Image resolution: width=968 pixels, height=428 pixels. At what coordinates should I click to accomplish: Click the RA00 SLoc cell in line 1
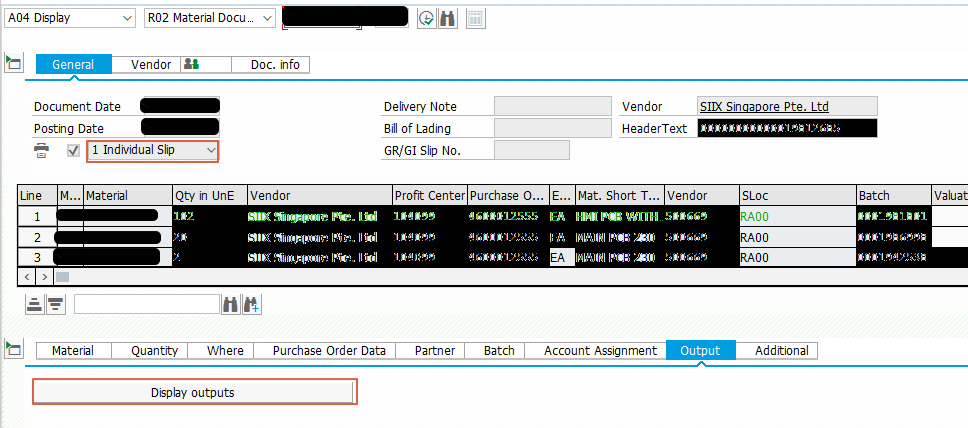798,217
